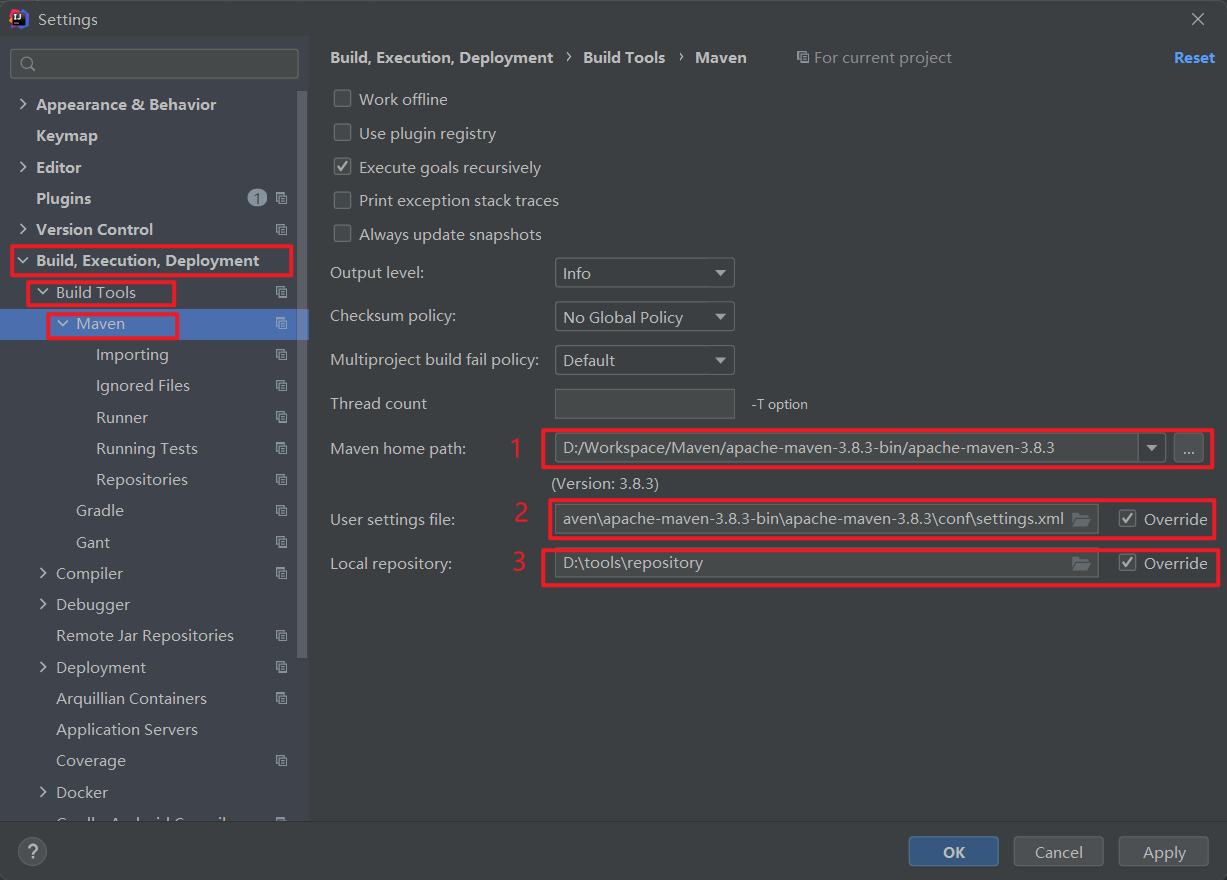Click the help question mark icon
Image resolution: width=1227 pixels, height=880 pixels.
tap(33, 852)
